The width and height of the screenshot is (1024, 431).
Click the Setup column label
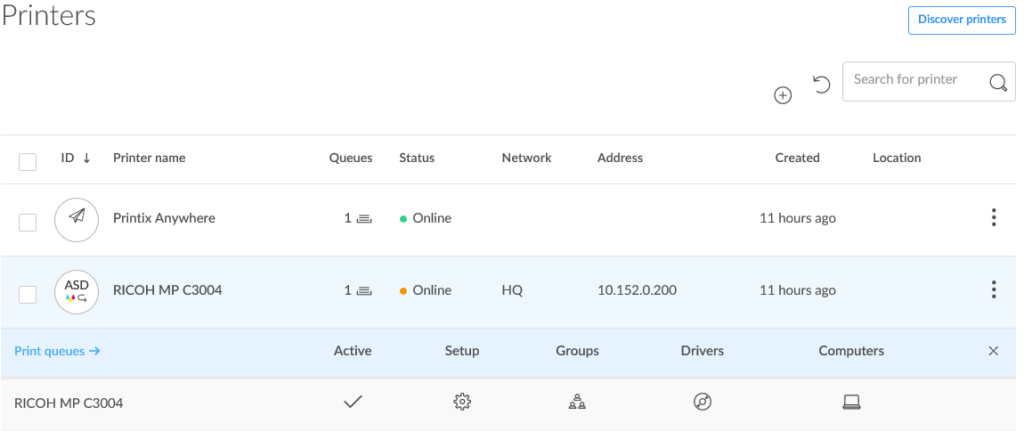462,351
